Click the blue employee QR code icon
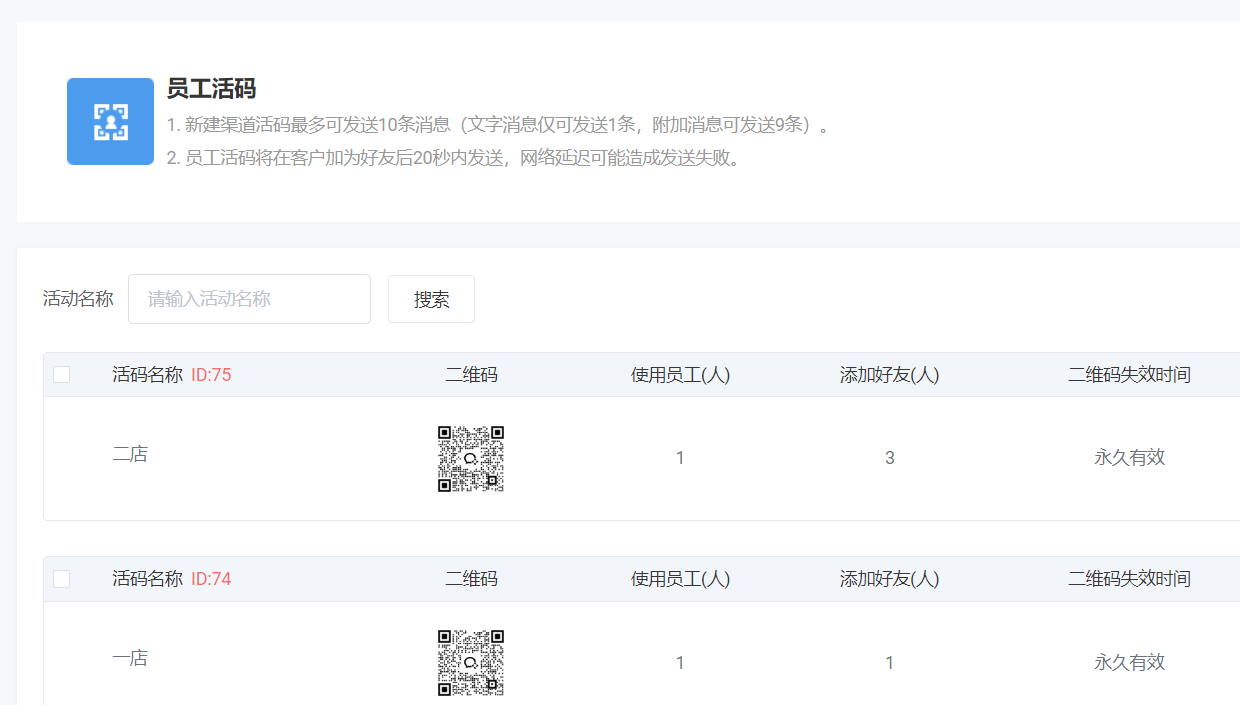 [x=110, y=121]
